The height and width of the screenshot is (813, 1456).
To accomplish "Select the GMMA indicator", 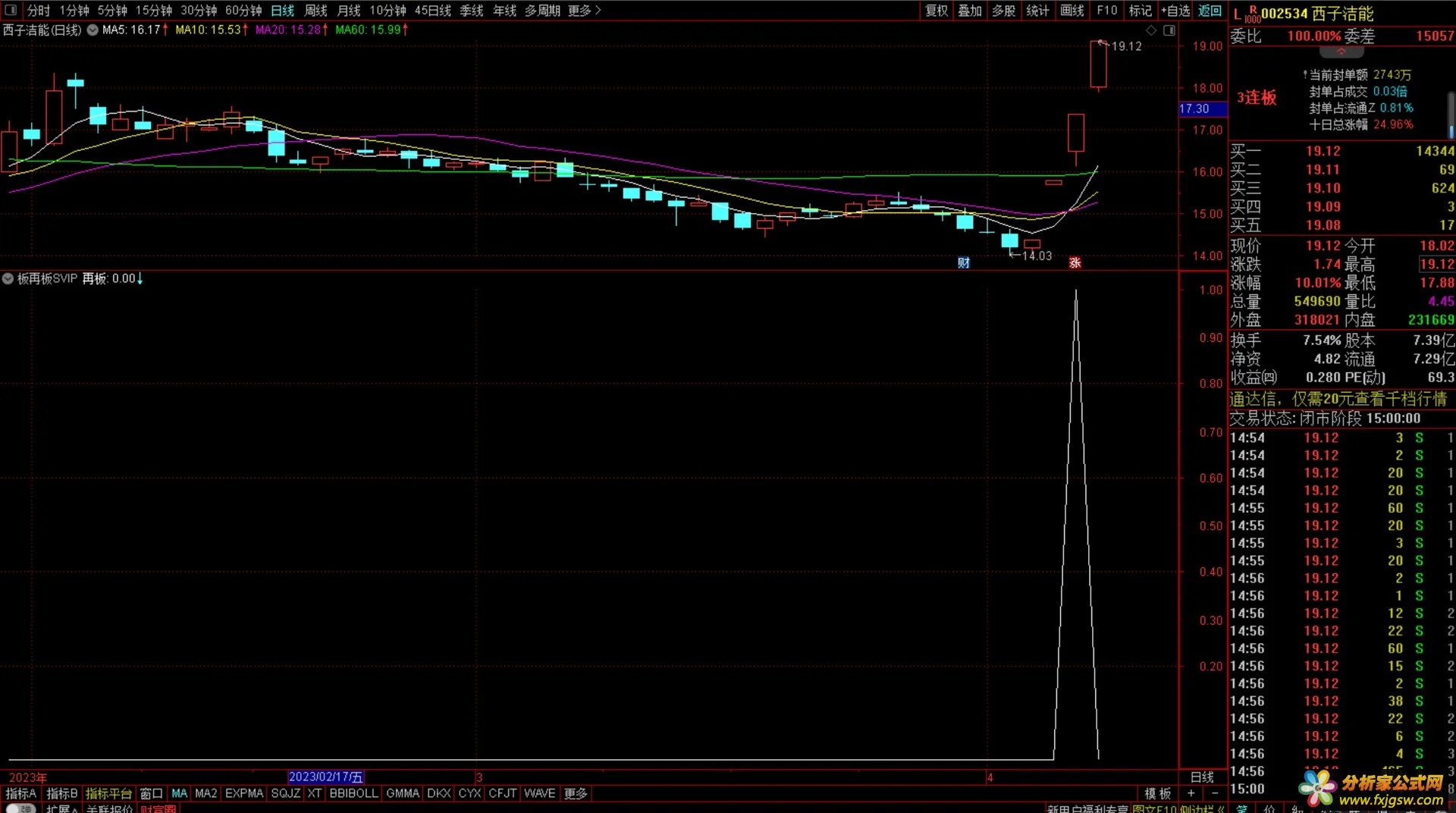I will coord(403,793).
